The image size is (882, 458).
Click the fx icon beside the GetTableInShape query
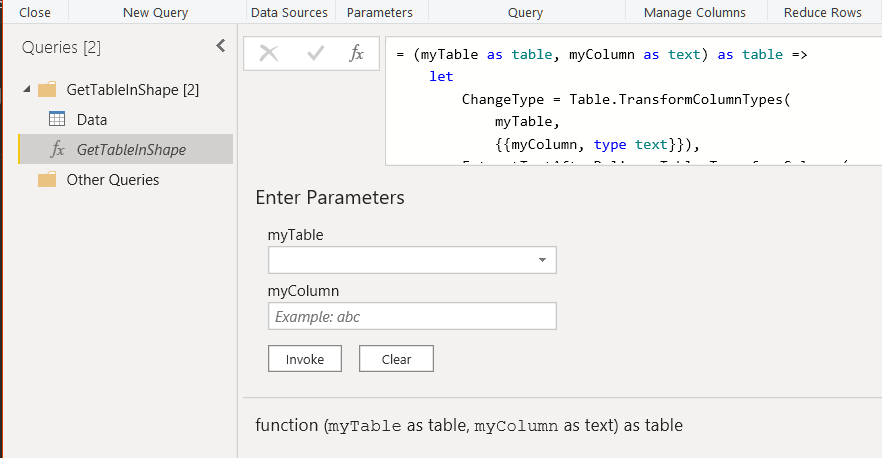pos(57,149)
